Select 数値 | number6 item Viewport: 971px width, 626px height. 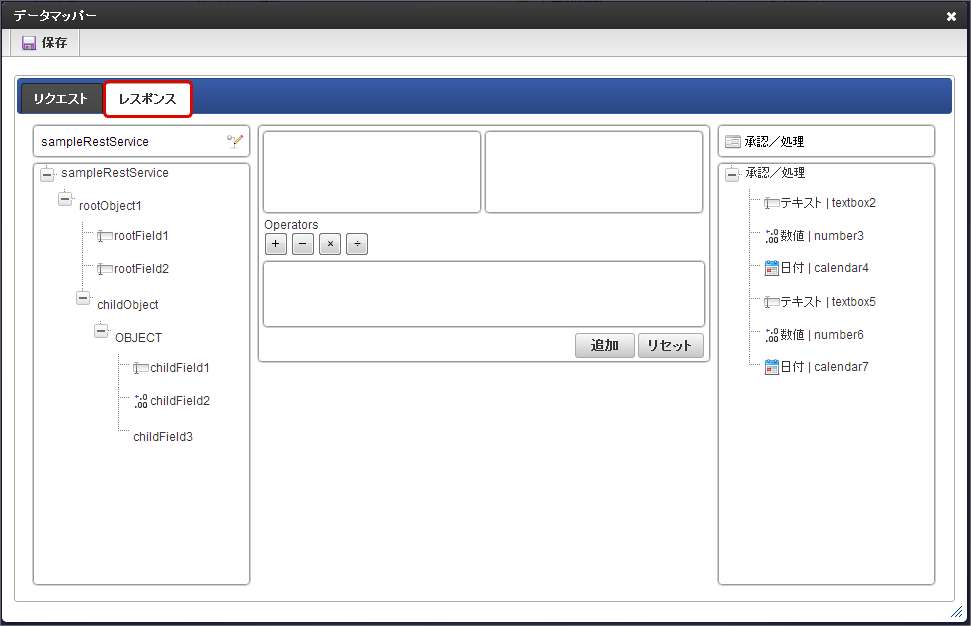(822, 335)
